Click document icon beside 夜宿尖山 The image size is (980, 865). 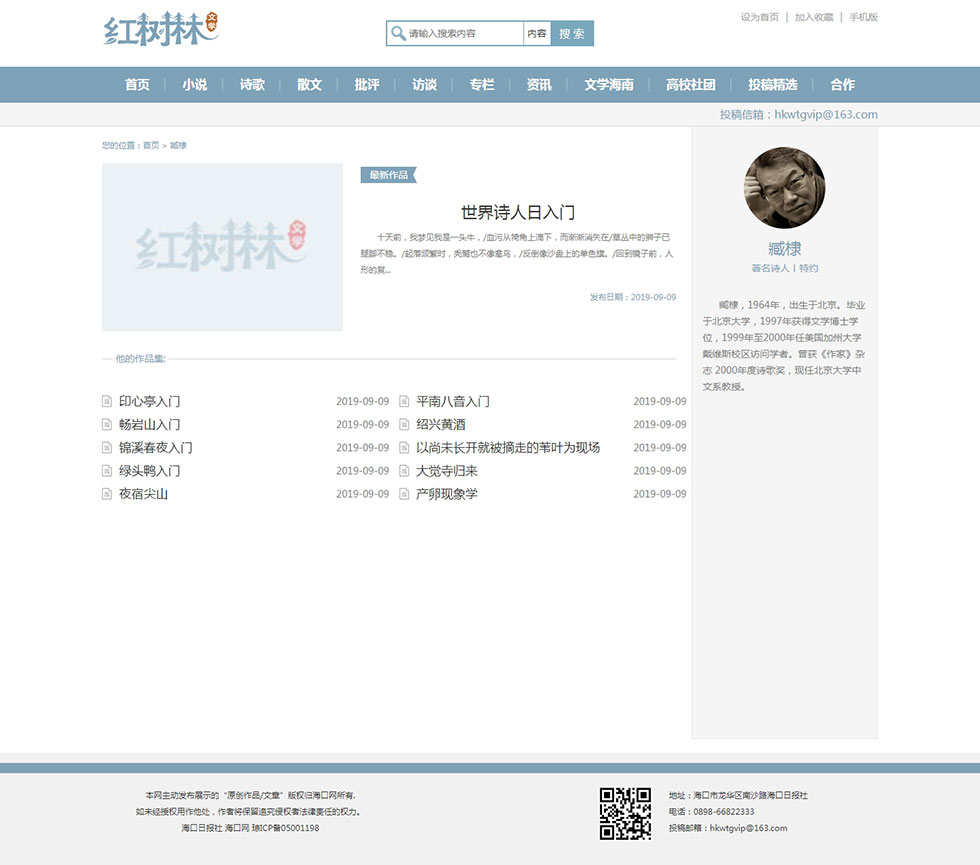(x=107, y=494)
